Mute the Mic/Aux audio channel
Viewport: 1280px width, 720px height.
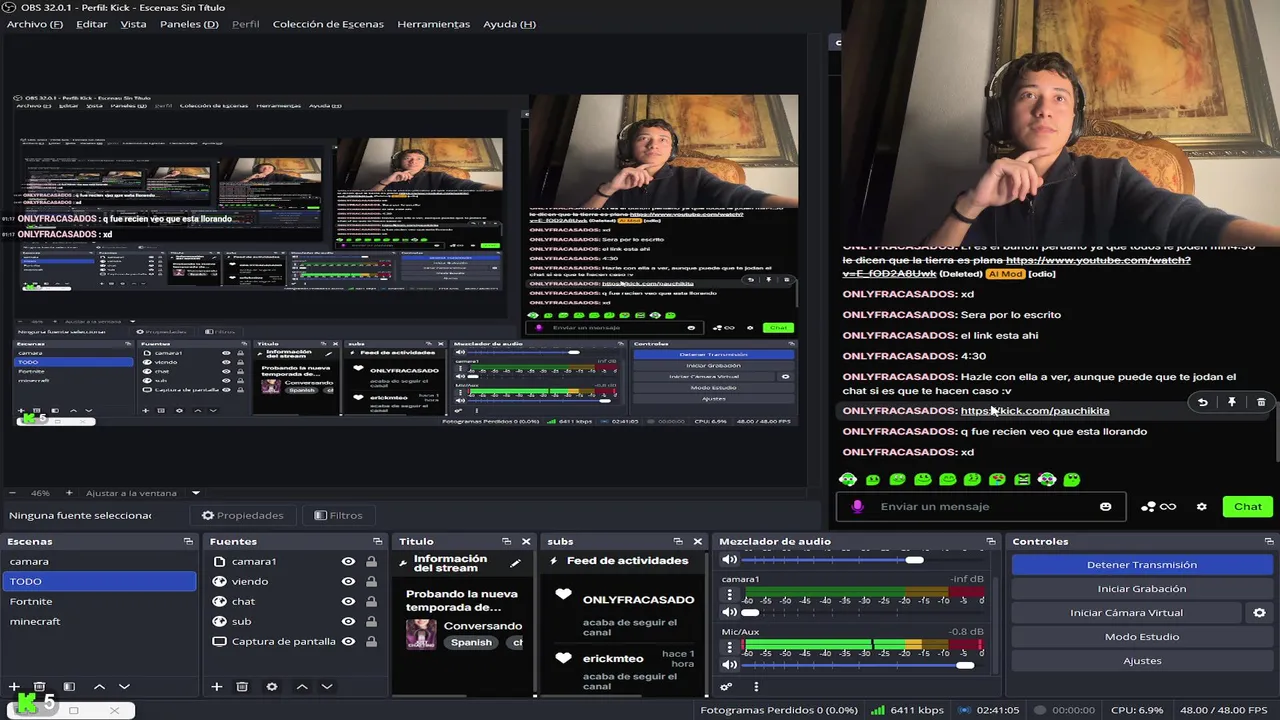729,665
